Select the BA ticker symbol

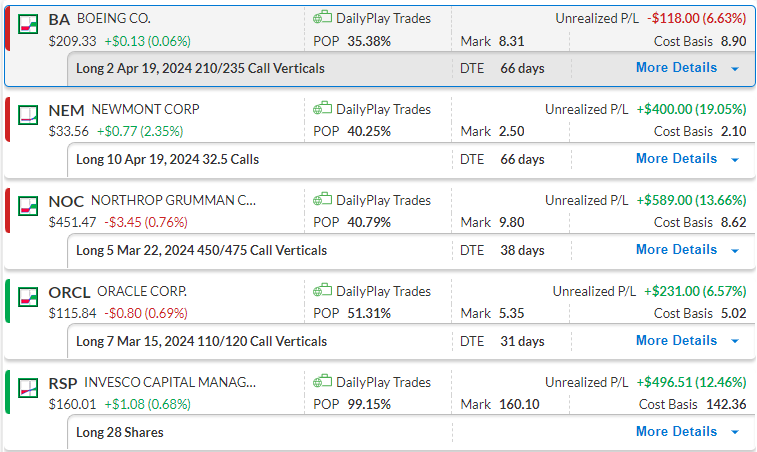pyautogui.click(x=59, y=19)
